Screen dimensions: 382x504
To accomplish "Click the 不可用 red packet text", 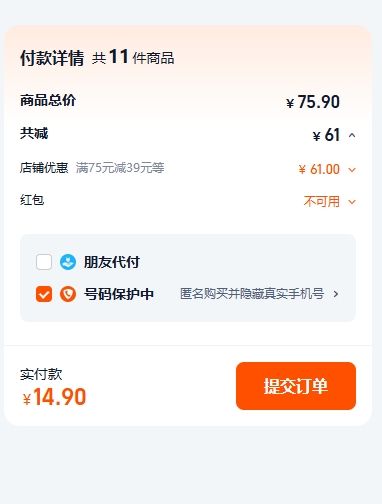I will click(322, 202).
